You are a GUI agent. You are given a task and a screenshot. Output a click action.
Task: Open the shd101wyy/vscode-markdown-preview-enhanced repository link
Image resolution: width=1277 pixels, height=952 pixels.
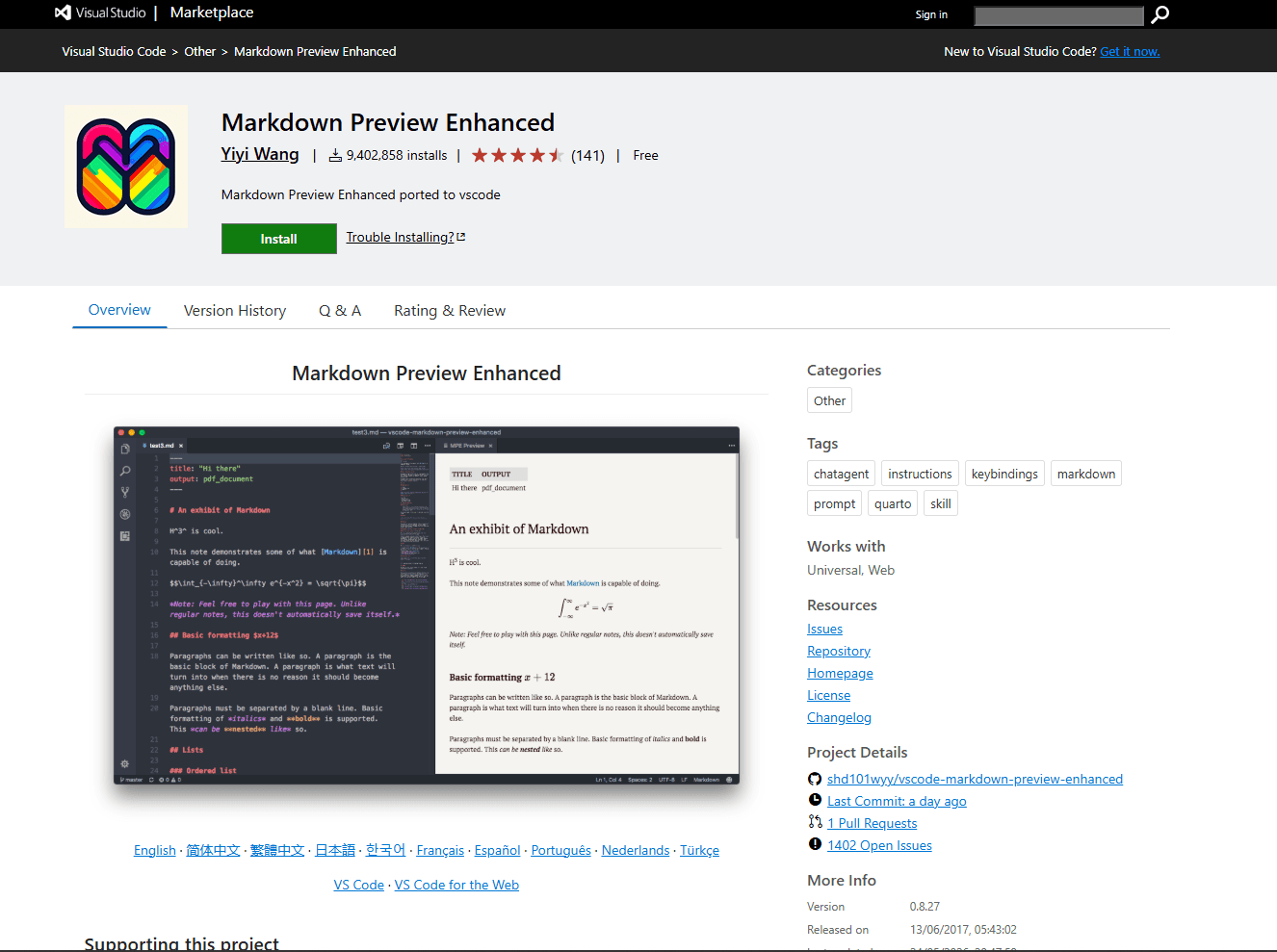pyautogui.click(x=975, y=779)
